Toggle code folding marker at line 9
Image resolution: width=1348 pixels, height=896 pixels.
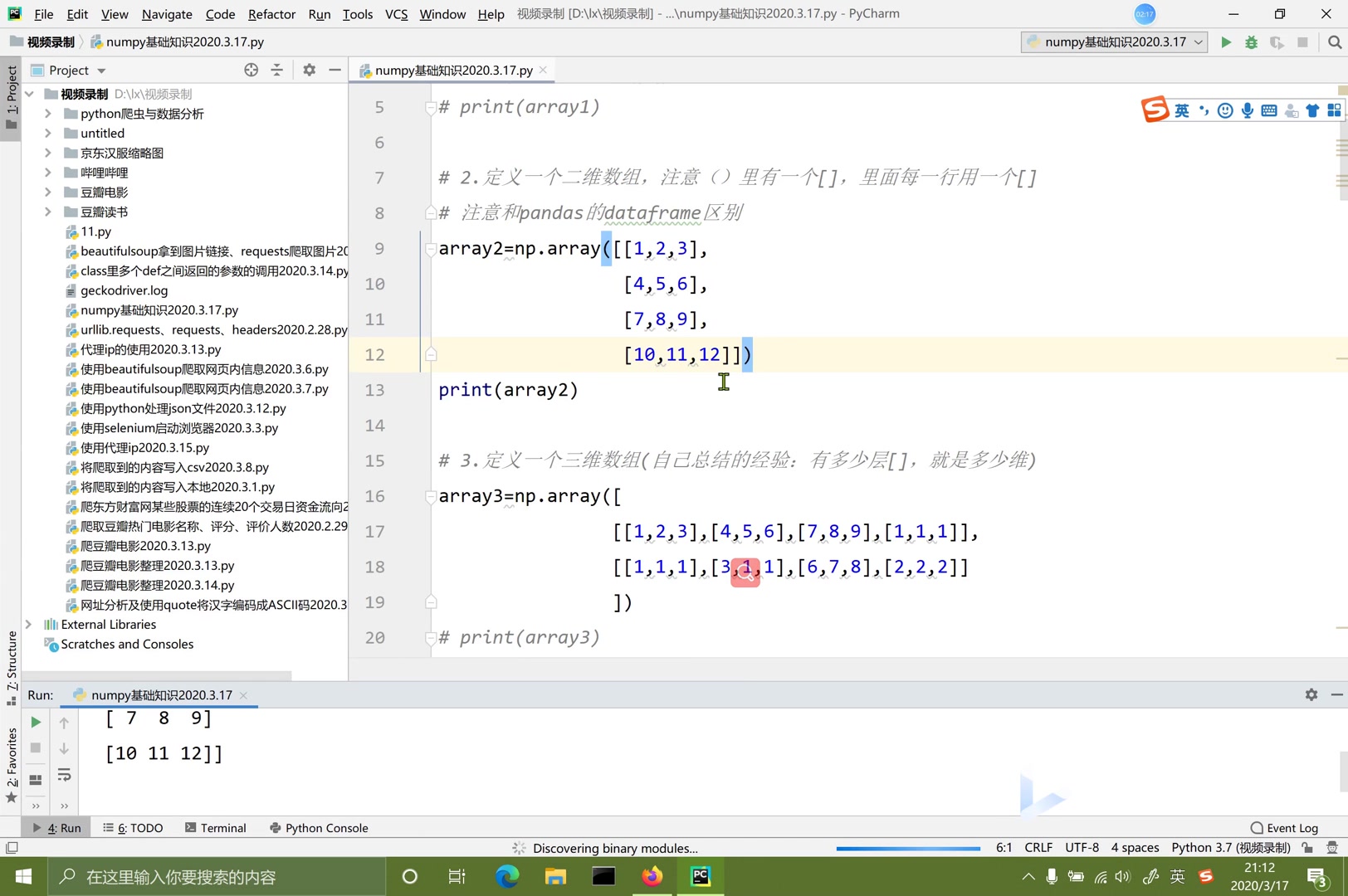coord(430,249)
